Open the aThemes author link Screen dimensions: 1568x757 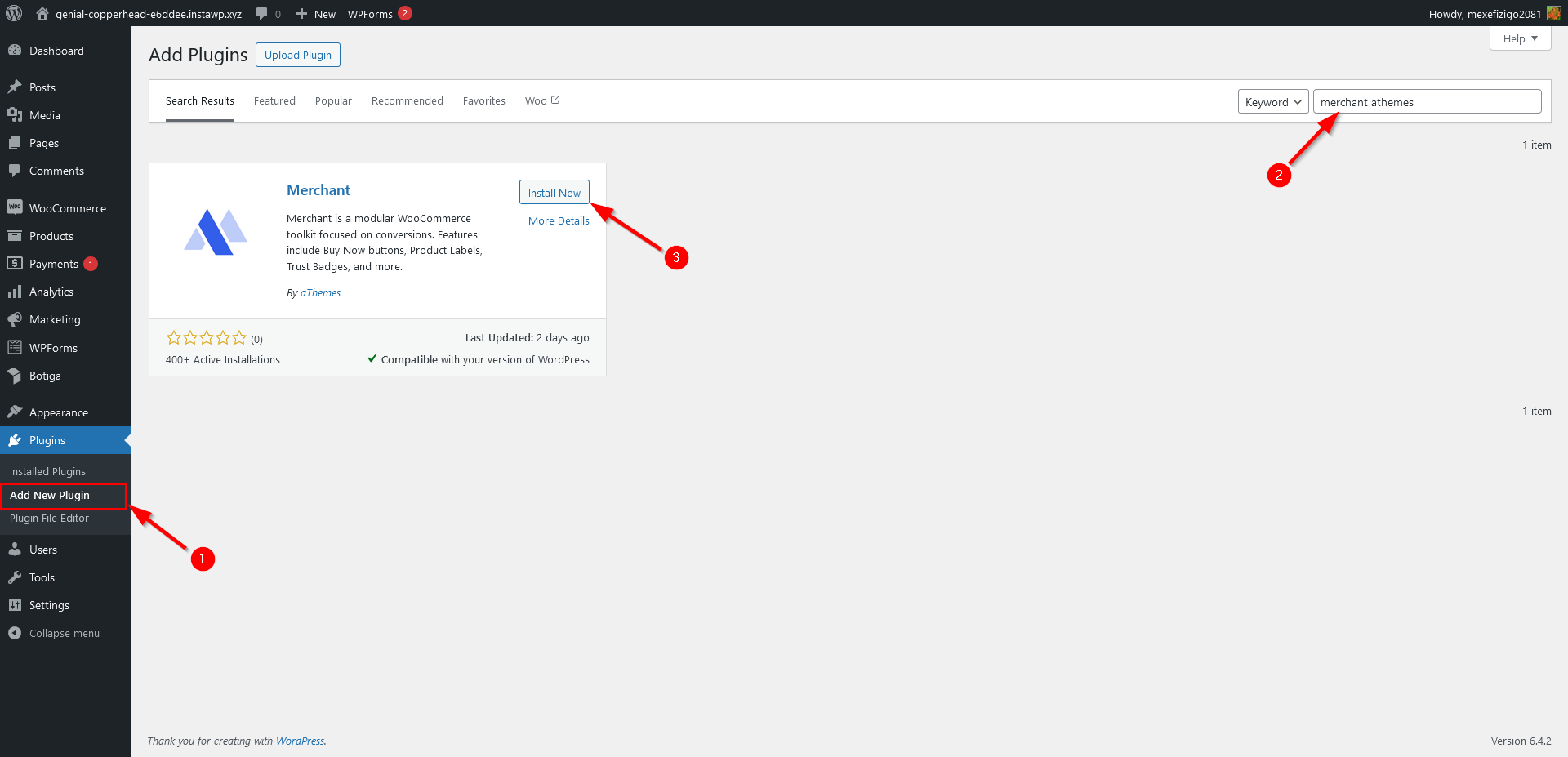[x=320, y=292]
